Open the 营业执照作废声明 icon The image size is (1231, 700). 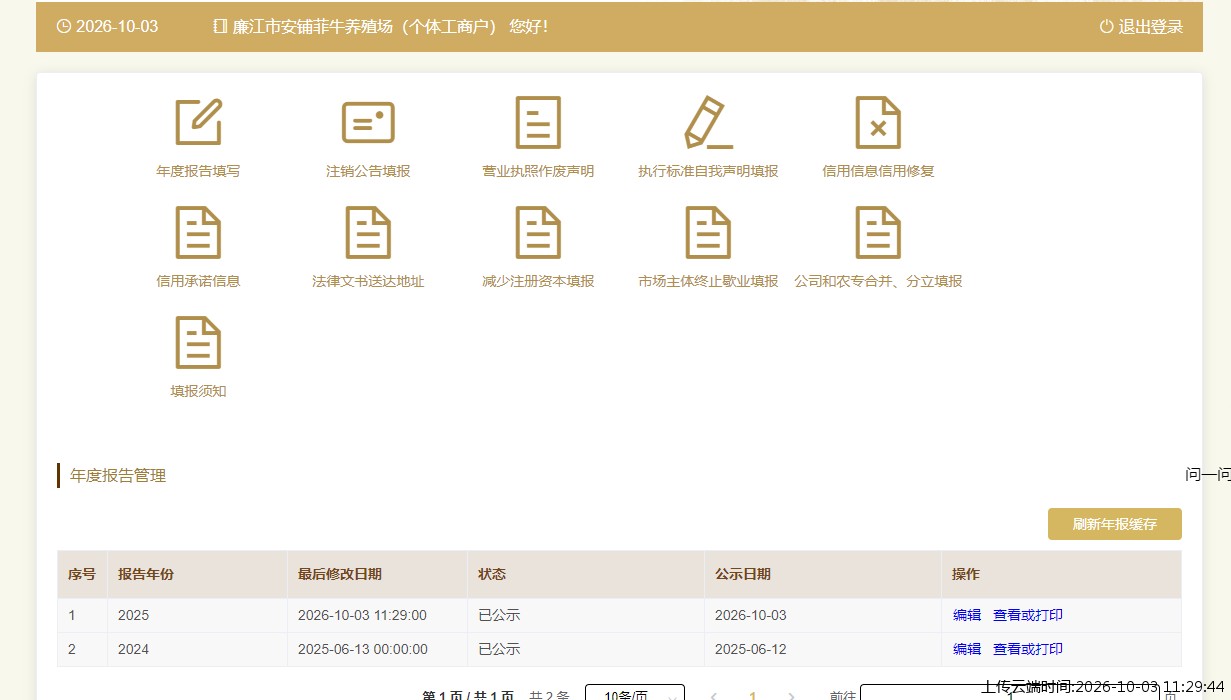click(x=538, y=123)
